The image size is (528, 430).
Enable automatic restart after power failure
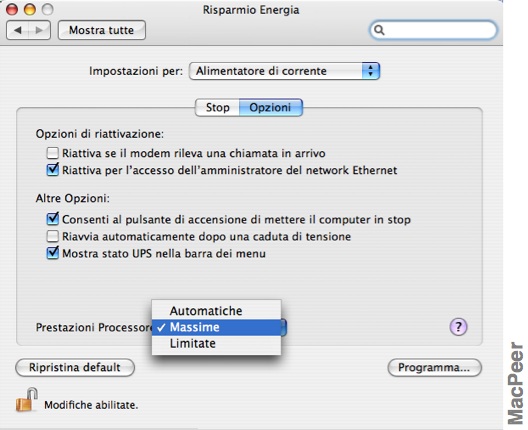pyautogui.click(x=53, y=236)
